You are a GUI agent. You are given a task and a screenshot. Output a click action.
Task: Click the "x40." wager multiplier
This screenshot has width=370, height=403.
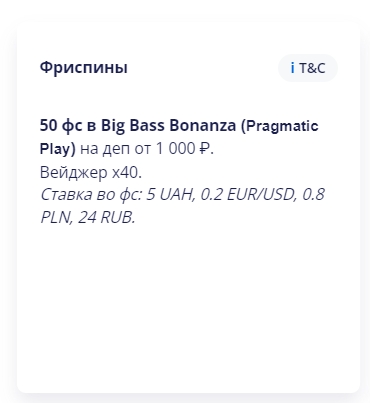127,172
